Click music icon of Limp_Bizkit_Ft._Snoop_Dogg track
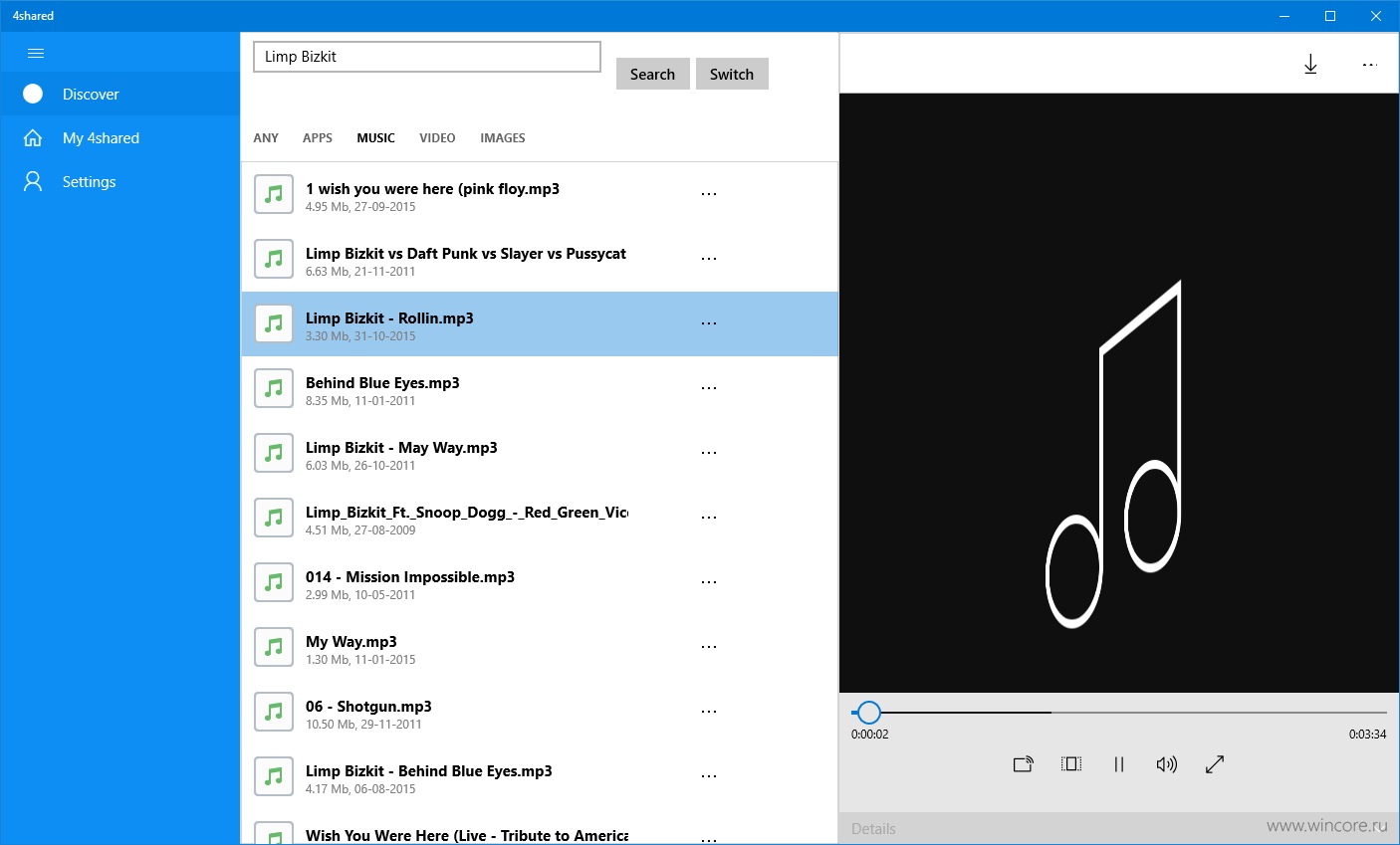Viewport: 1400px width, 845px height. pos(274,518)
